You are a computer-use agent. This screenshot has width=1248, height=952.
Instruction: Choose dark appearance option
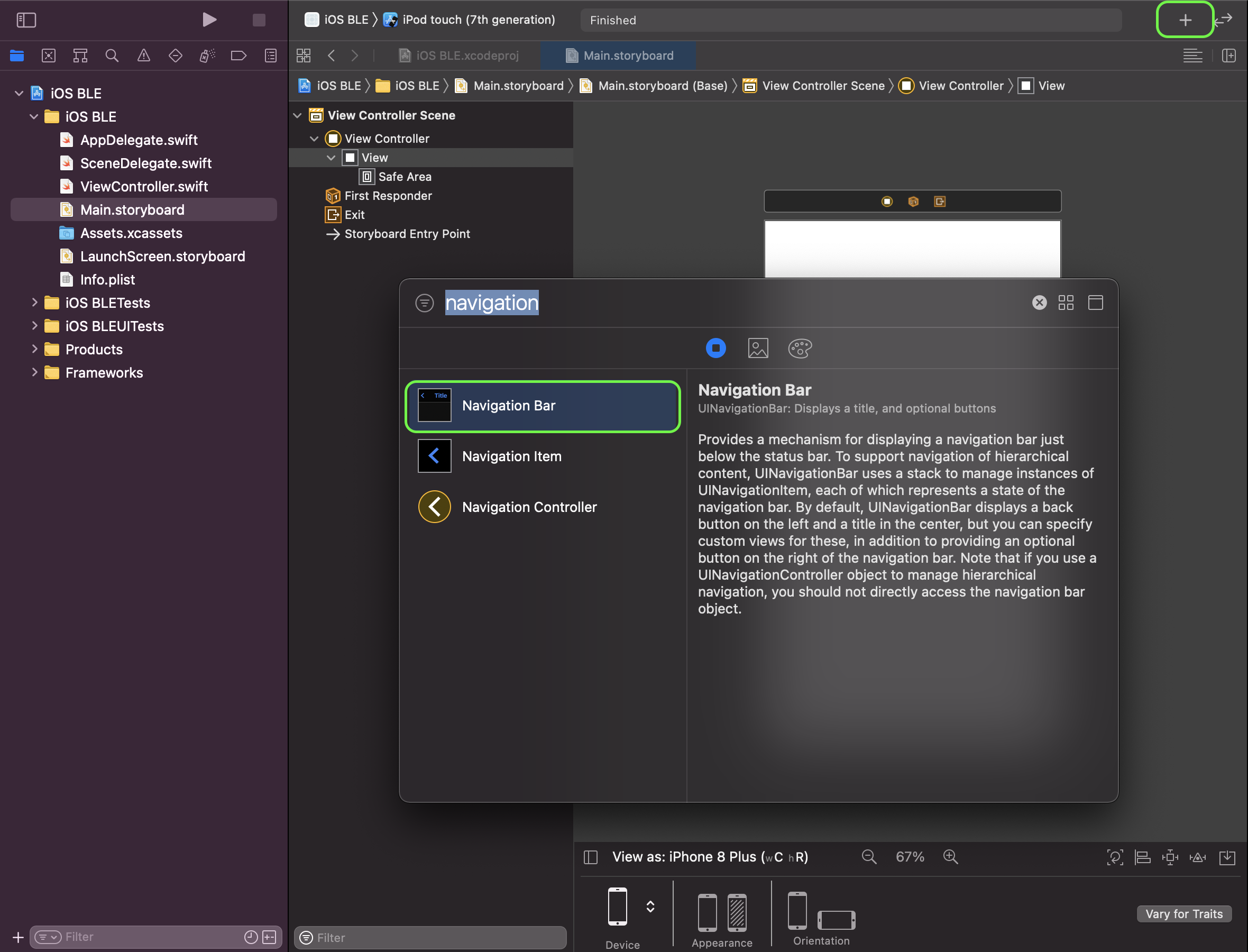pyautogui.click(x=737, y=912)
